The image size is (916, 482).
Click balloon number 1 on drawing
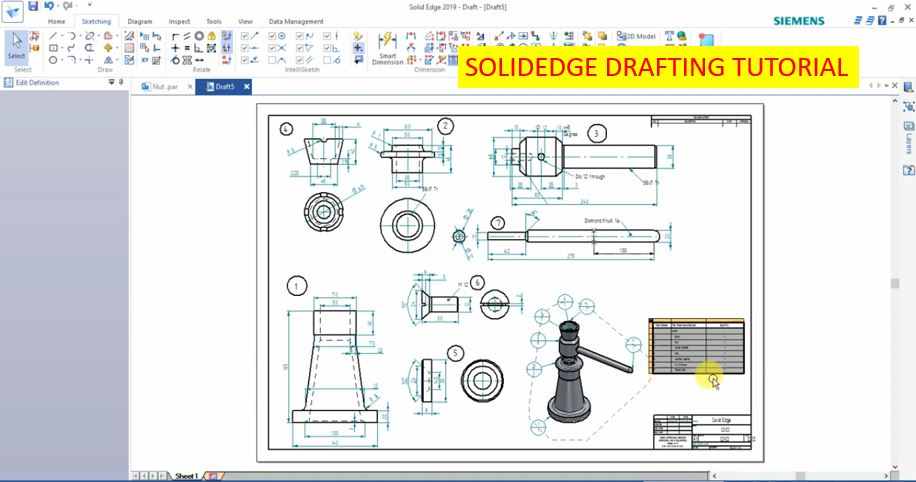click(x=297, y=286)
